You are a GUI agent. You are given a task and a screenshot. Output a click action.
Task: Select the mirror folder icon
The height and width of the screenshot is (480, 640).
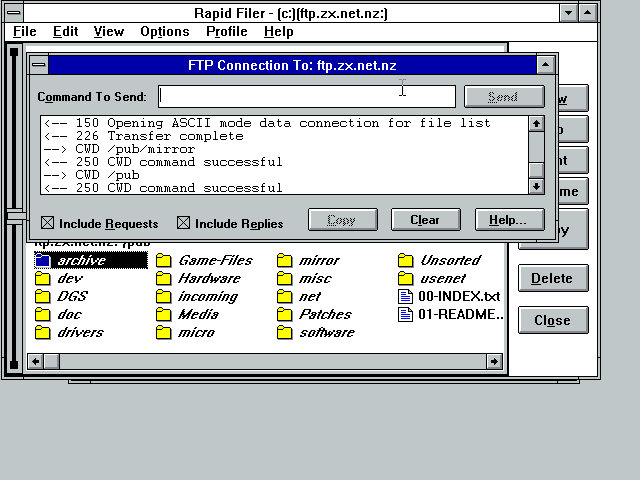[285, 261]
